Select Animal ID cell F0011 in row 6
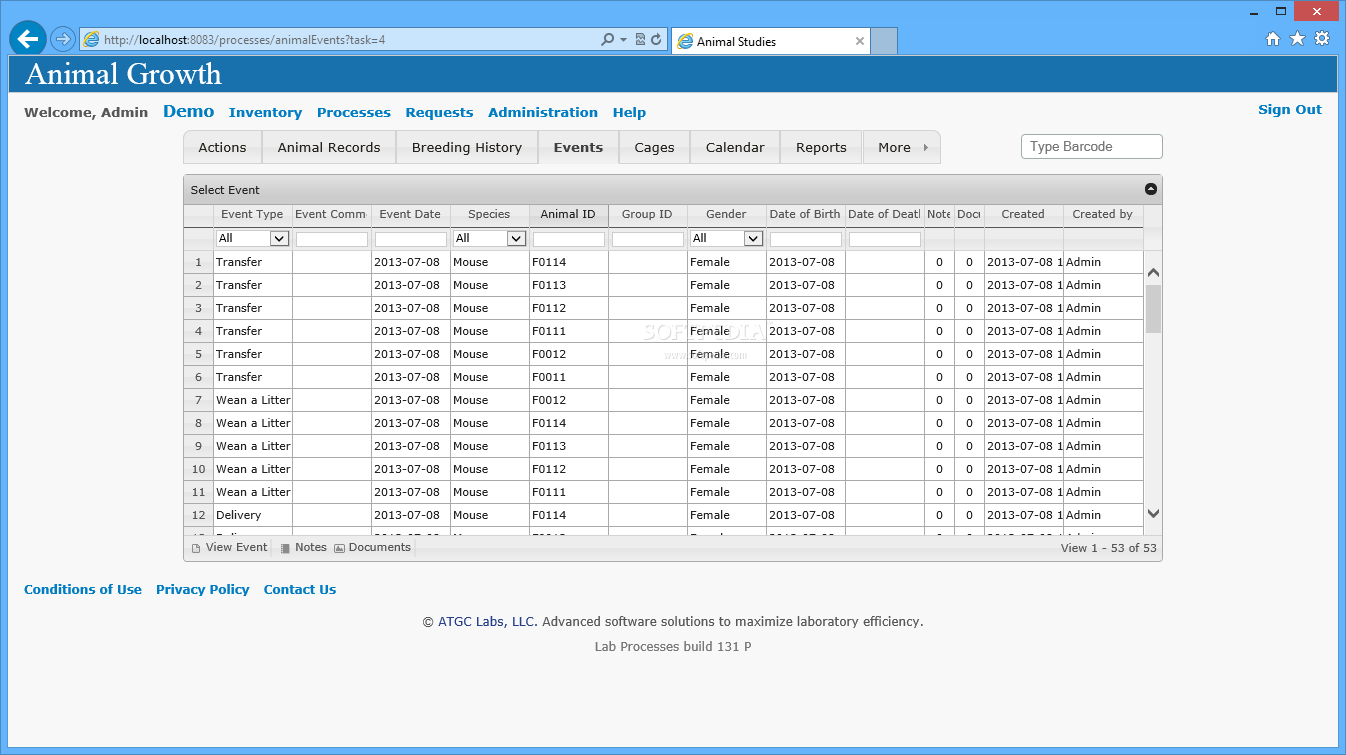This screenshot has width=1346, height=755. 569,377
